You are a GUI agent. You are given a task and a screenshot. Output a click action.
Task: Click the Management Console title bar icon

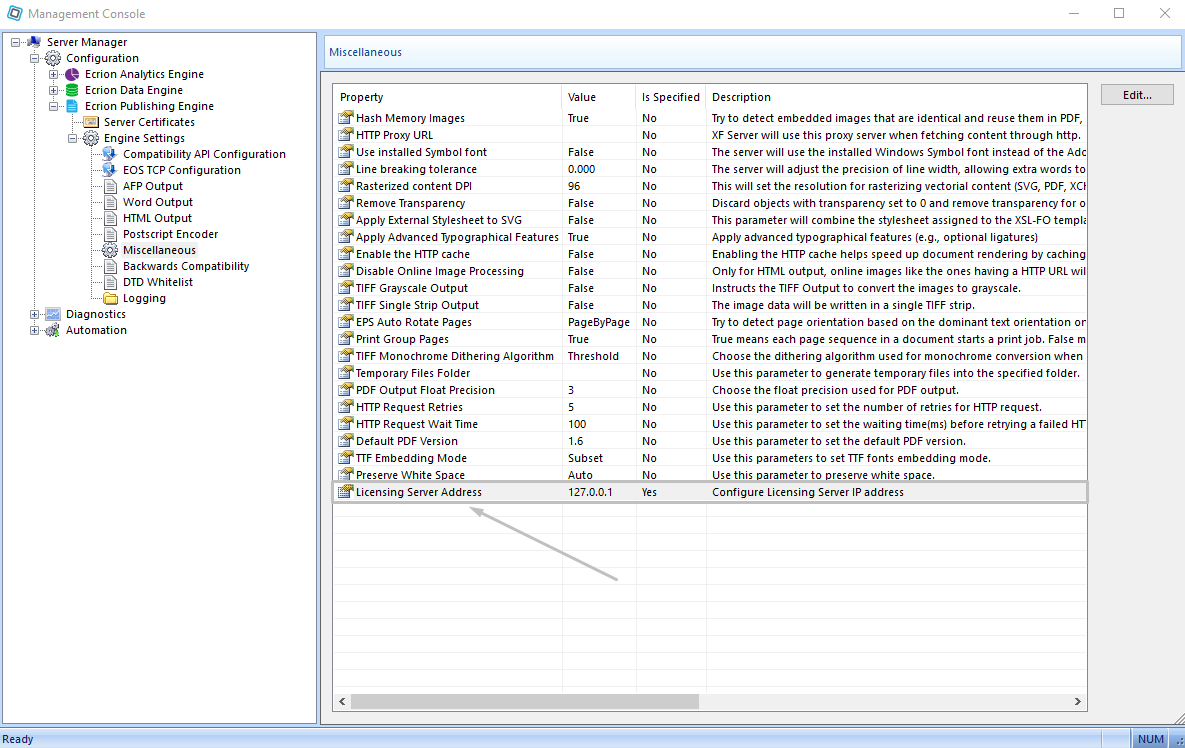point(14,13)
